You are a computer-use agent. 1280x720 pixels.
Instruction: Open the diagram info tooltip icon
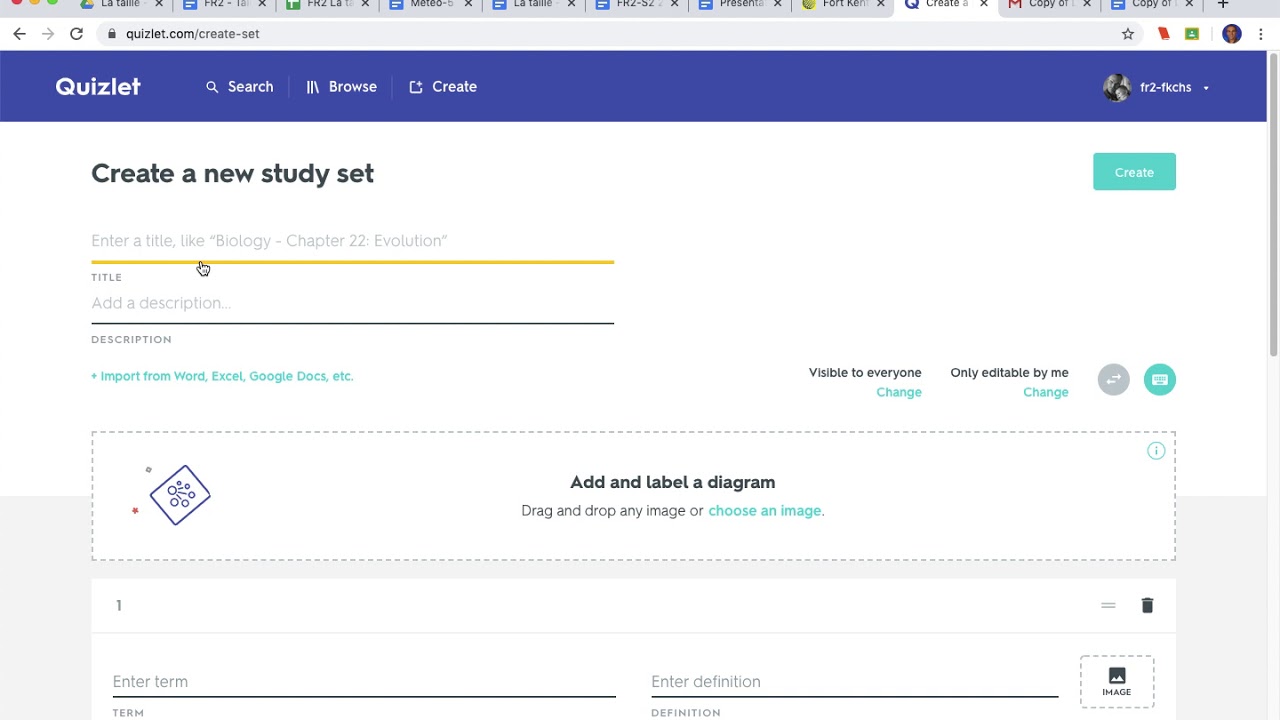coord(1156,450)
